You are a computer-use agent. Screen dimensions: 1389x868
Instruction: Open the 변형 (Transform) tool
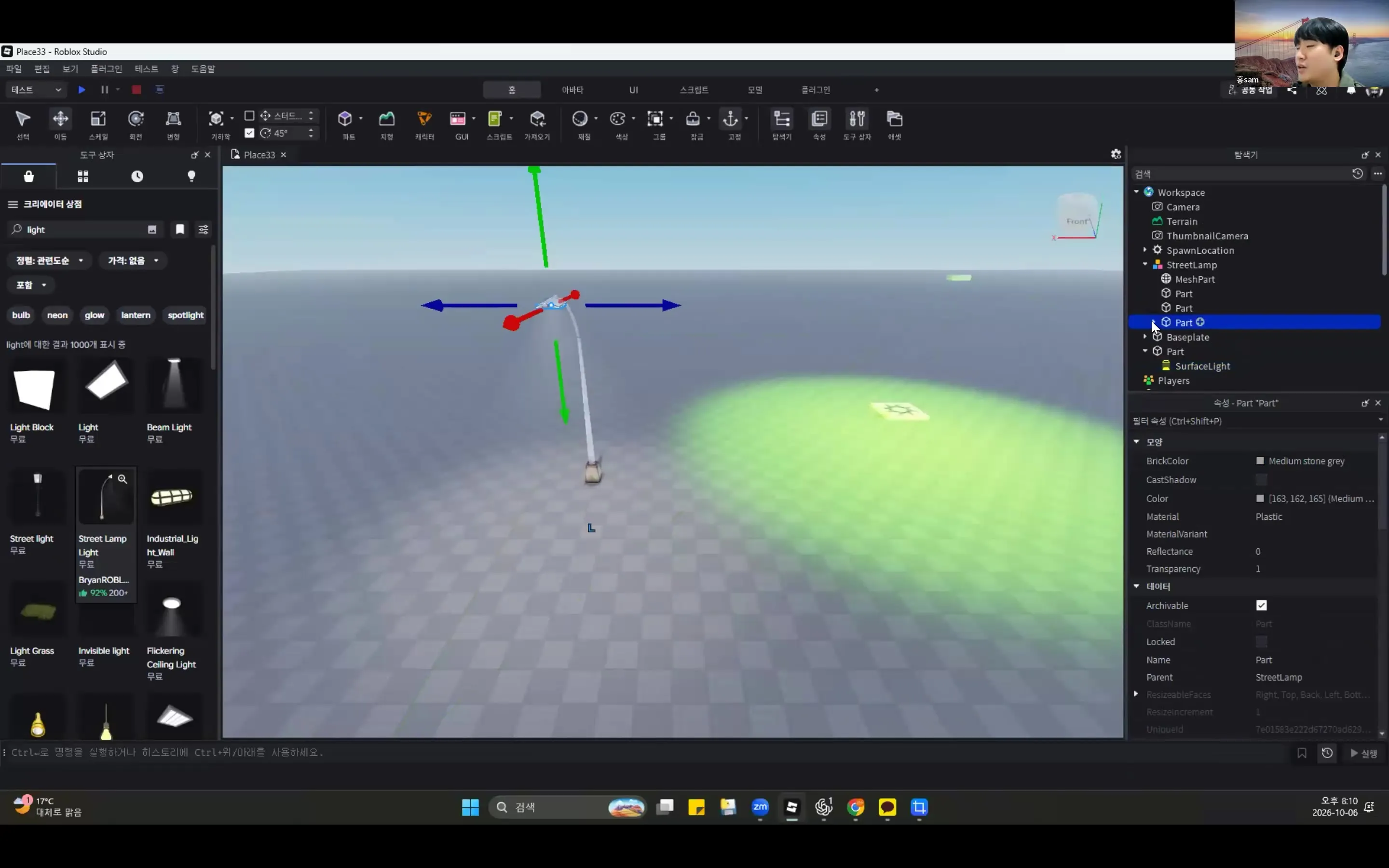click(173, 124)
